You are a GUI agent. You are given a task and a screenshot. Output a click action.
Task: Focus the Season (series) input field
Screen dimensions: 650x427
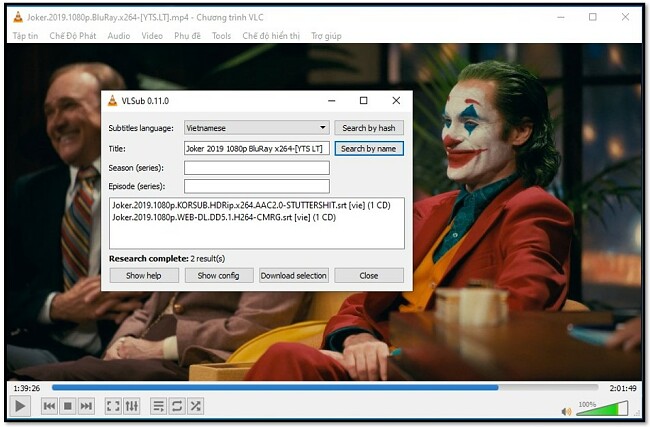257,168
